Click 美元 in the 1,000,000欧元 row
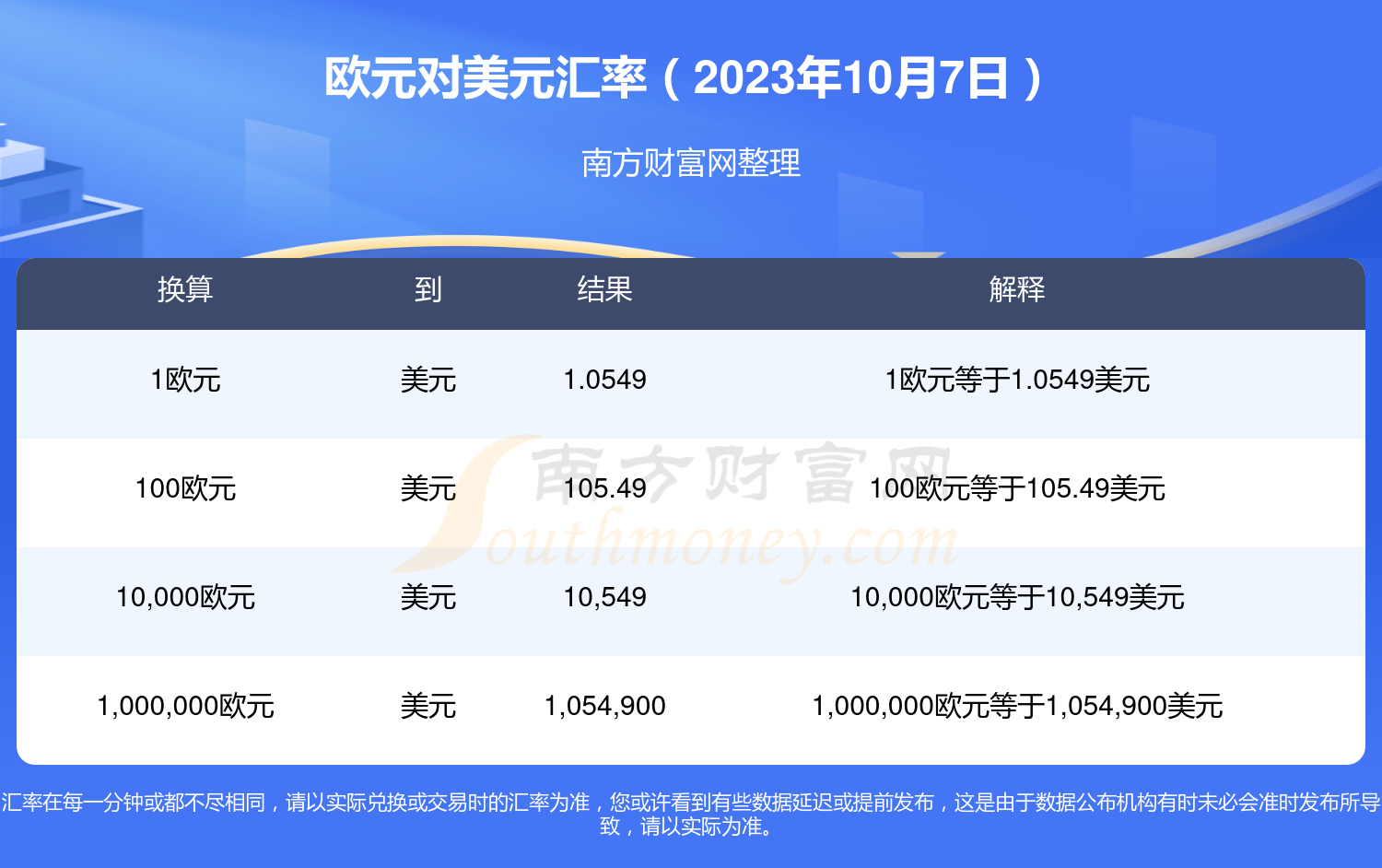 428,706
